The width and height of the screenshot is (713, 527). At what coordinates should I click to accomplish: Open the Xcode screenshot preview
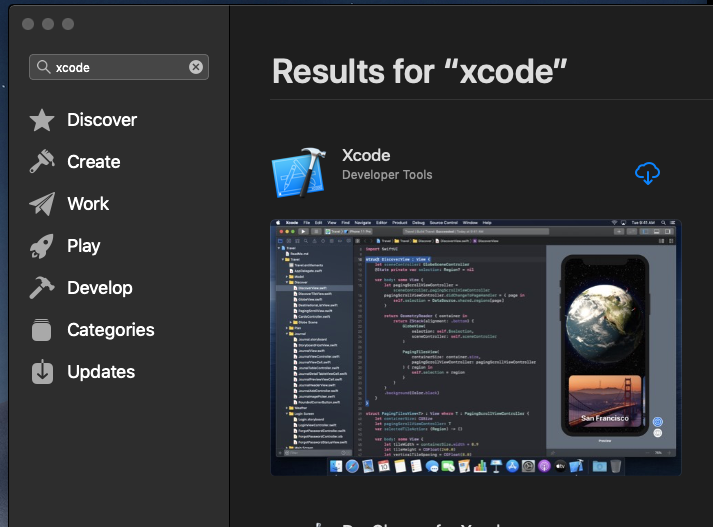coord(476,348)
